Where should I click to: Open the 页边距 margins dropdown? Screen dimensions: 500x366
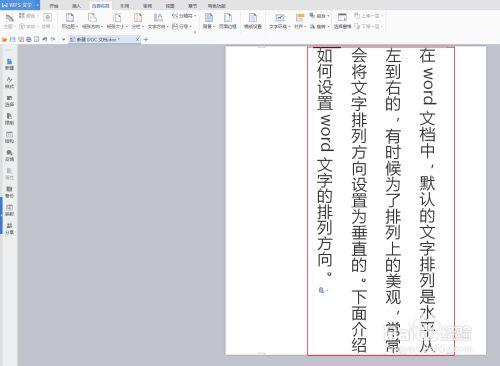click(70, 21)
